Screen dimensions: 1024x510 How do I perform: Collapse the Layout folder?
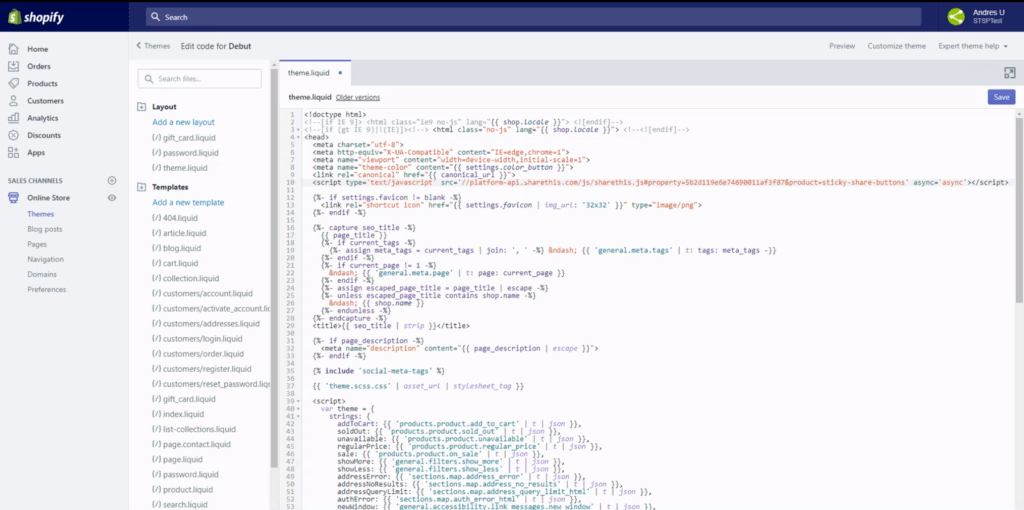[x=142, y=106]
